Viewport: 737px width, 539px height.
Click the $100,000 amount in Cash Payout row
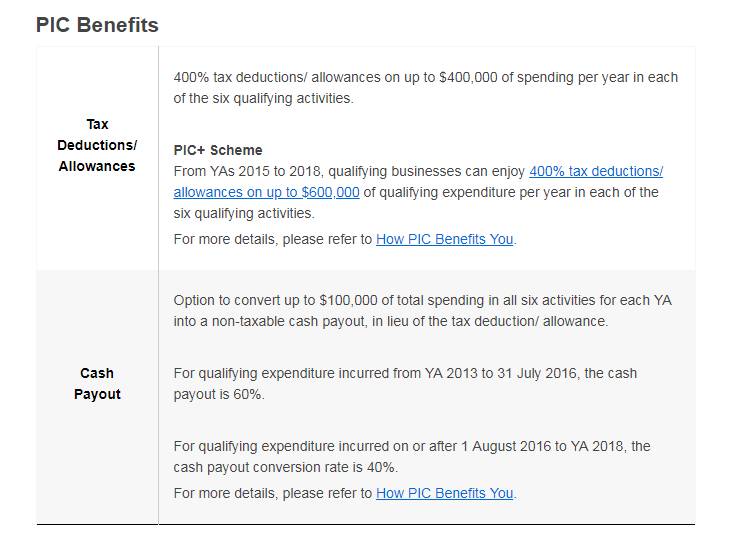(x=350, y=300)
